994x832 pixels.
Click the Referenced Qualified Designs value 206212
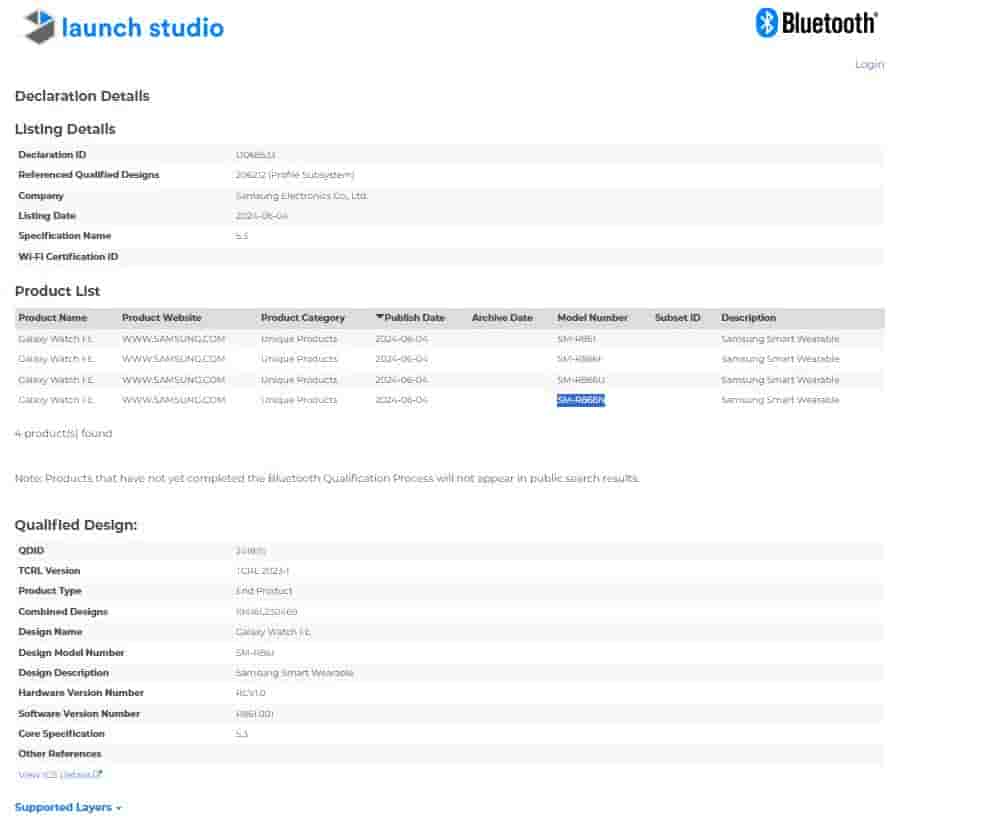click(250, 175)
